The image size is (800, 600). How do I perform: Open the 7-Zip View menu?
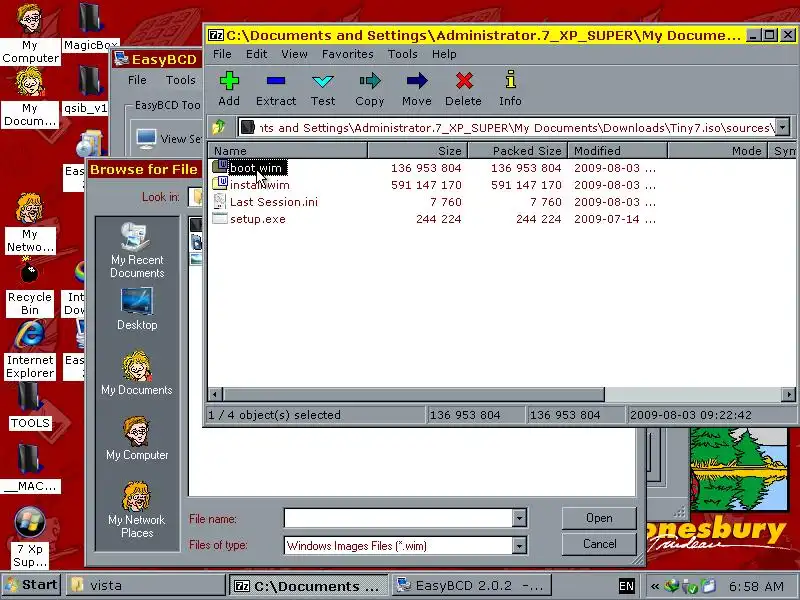(294, 54)
